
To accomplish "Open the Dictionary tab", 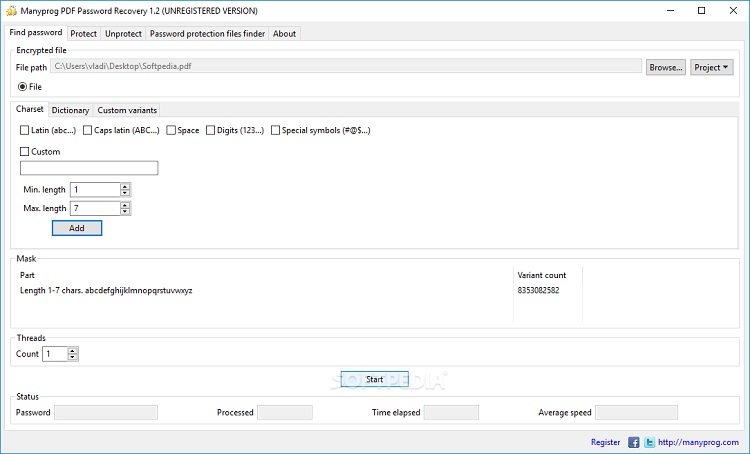I will [70, 110].
